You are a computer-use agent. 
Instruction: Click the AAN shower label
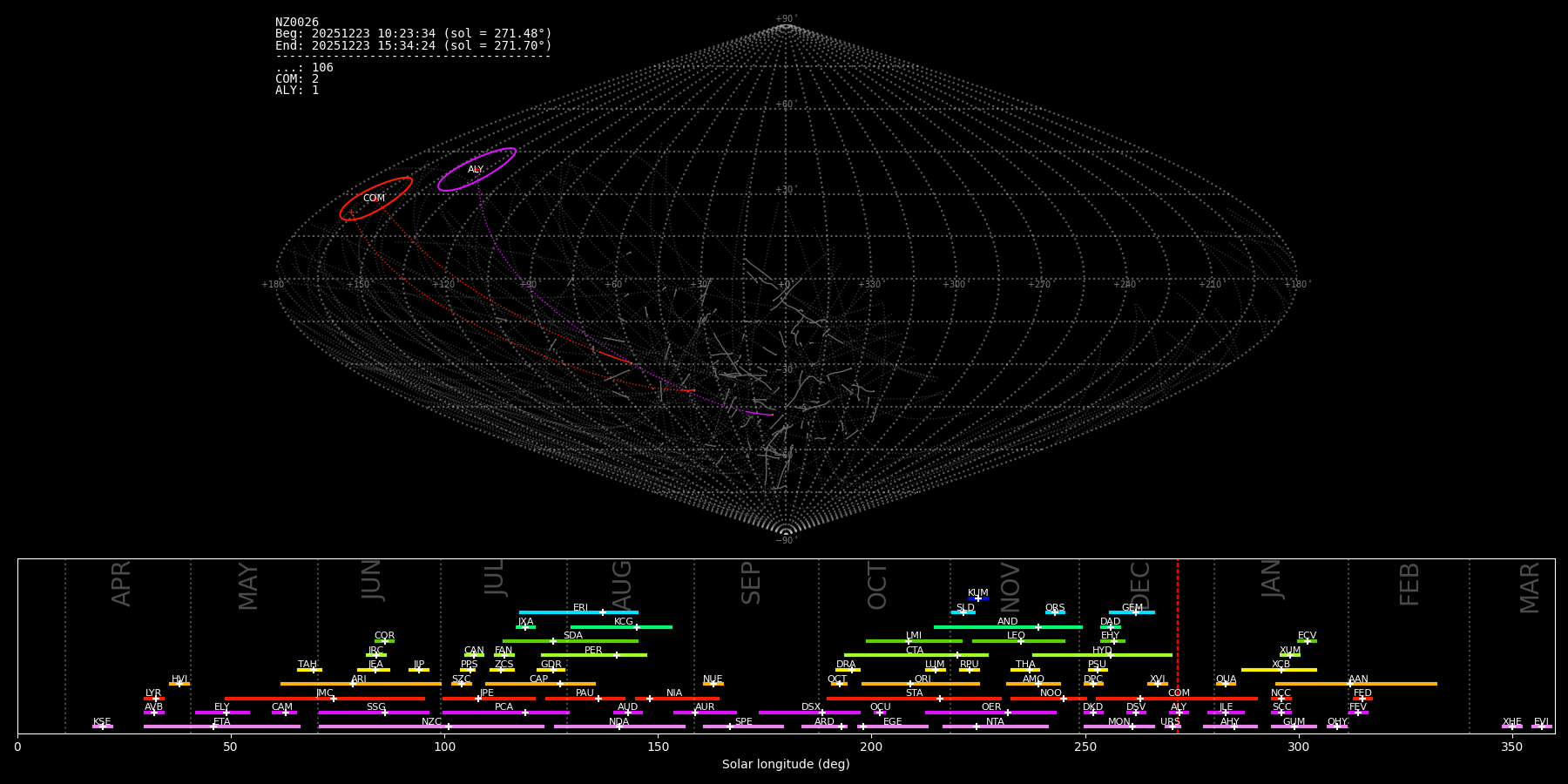[x=1358, y=679]
